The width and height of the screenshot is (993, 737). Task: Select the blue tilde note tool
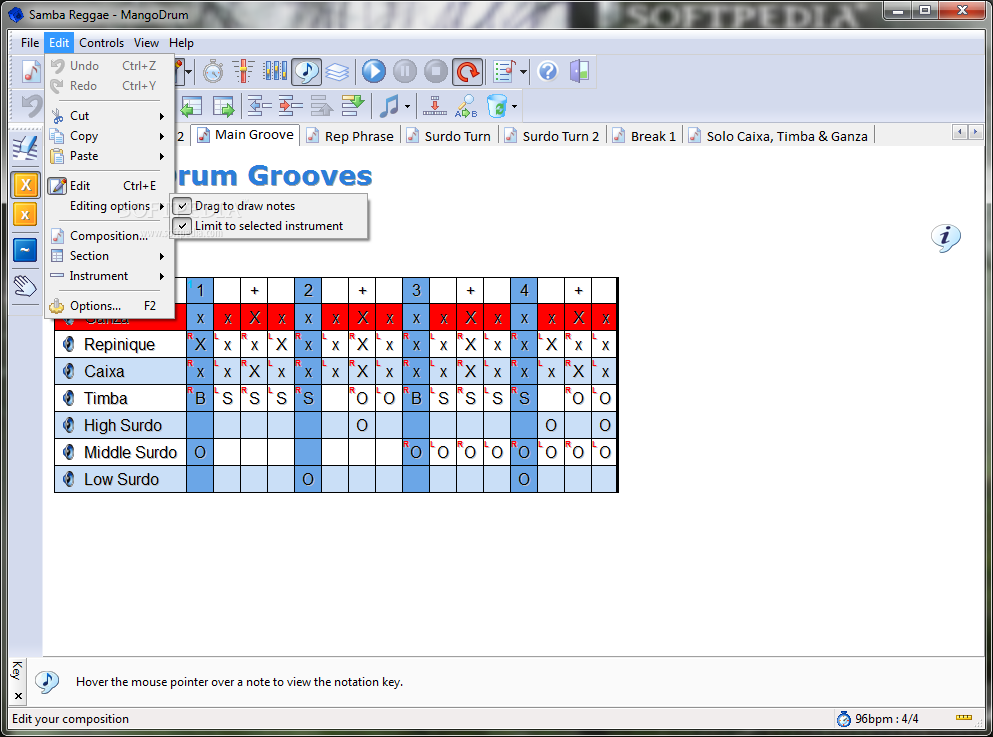[25, 250]
